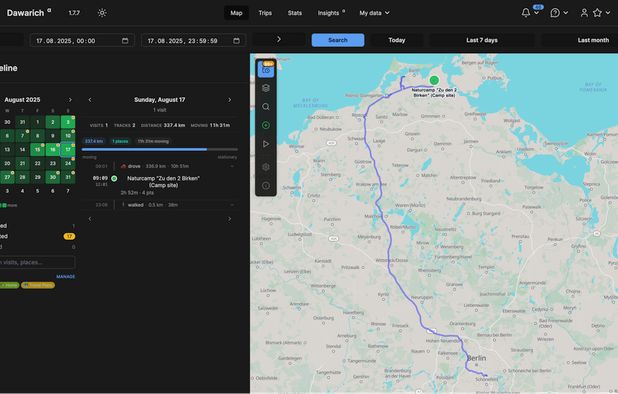This screenshot has width=618, height=394.
Task: Click the walked 0.5 km track row
Action: click(160, 205)
